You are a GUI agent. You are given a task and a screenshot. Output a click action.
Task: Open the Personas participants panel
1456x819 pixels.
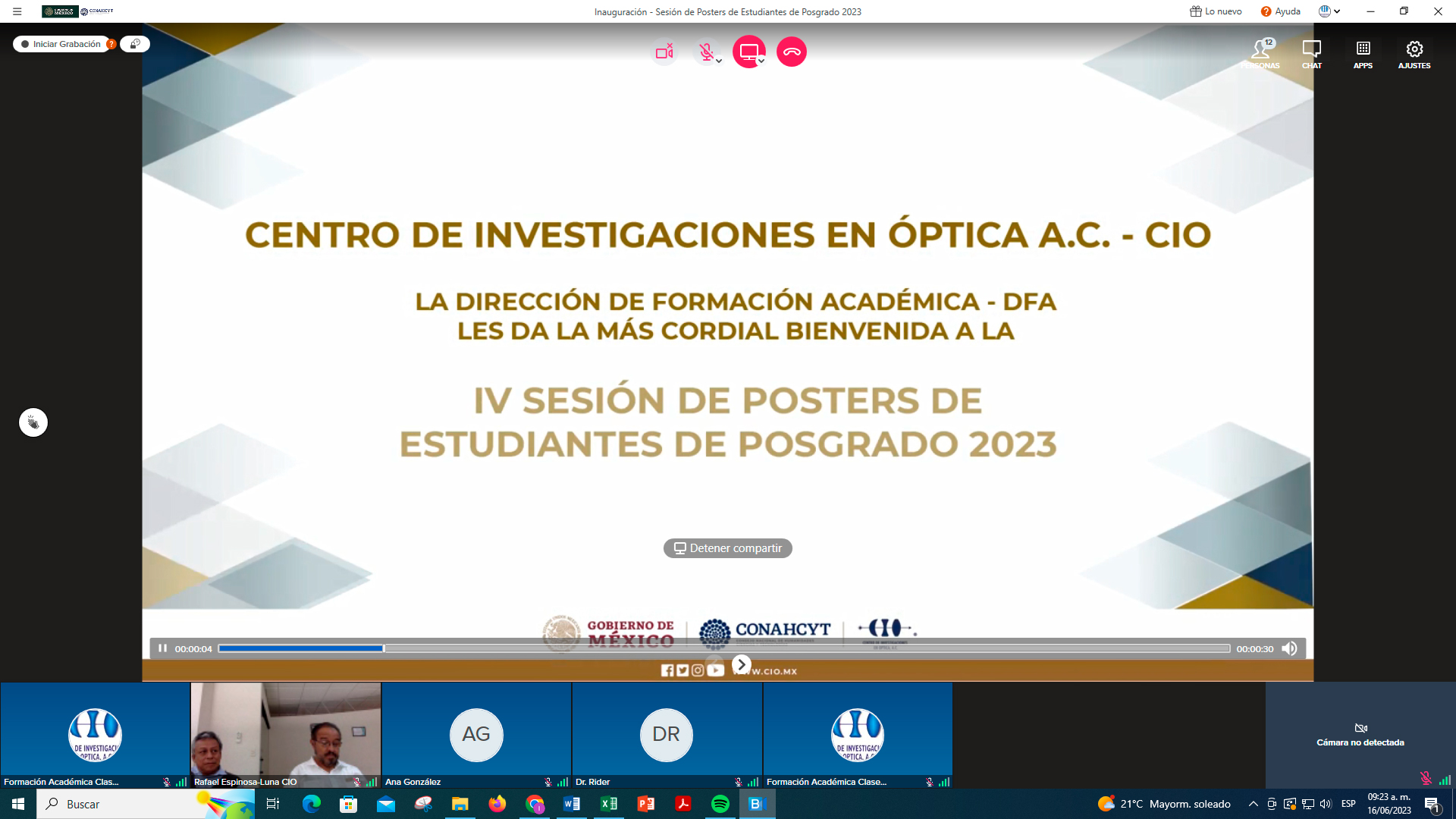1260,53
